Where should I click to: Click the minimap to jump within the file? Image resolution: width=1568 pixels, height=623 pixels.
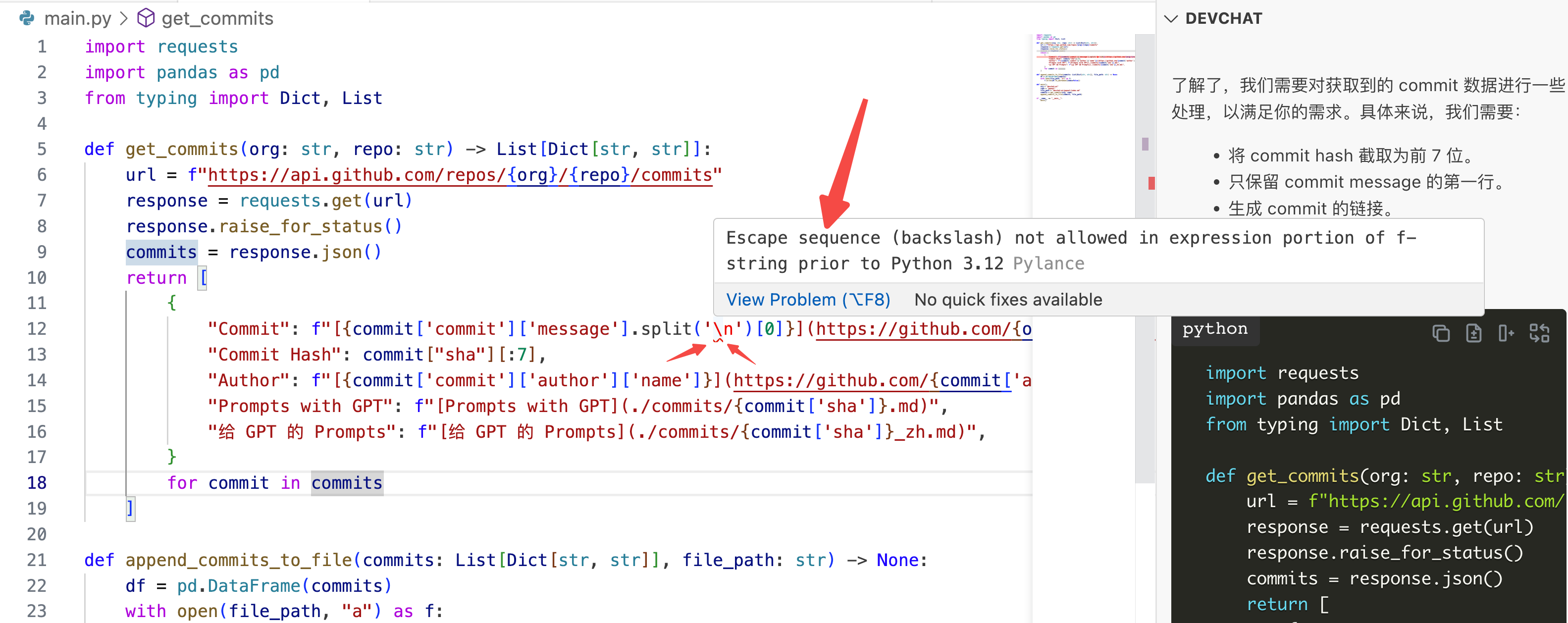pos(1085,67)
